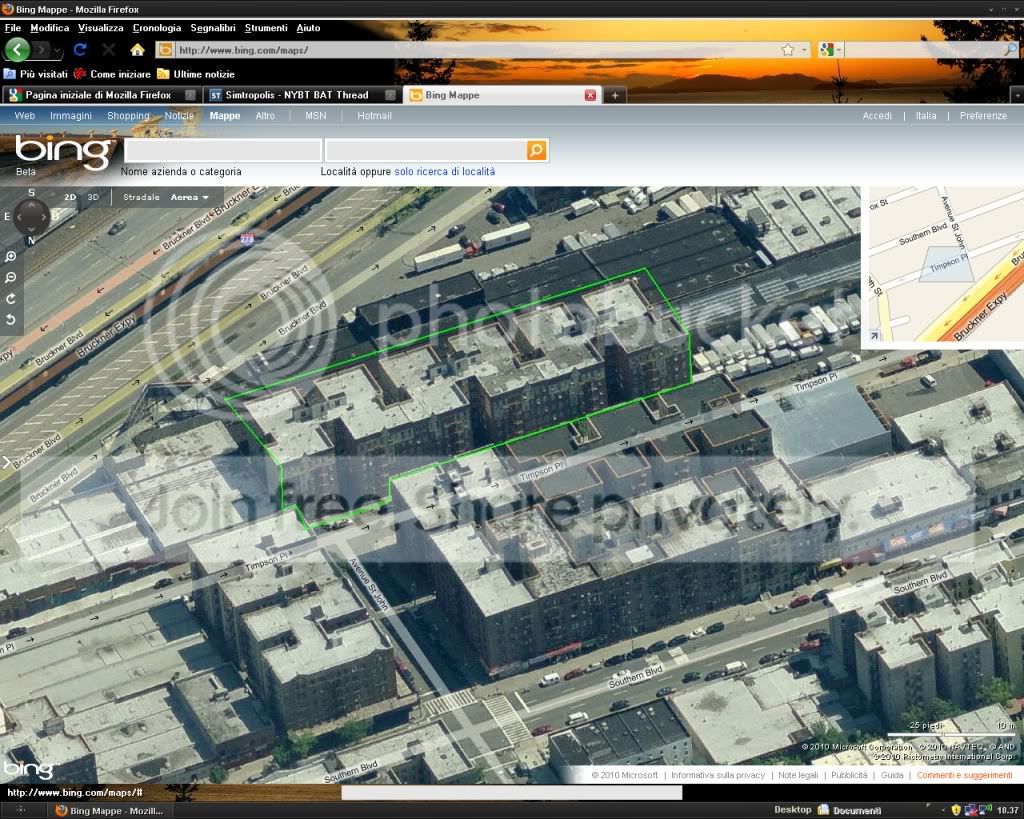
Task: Reload the page with the refresh icon
Action: (x=80, y=50)
